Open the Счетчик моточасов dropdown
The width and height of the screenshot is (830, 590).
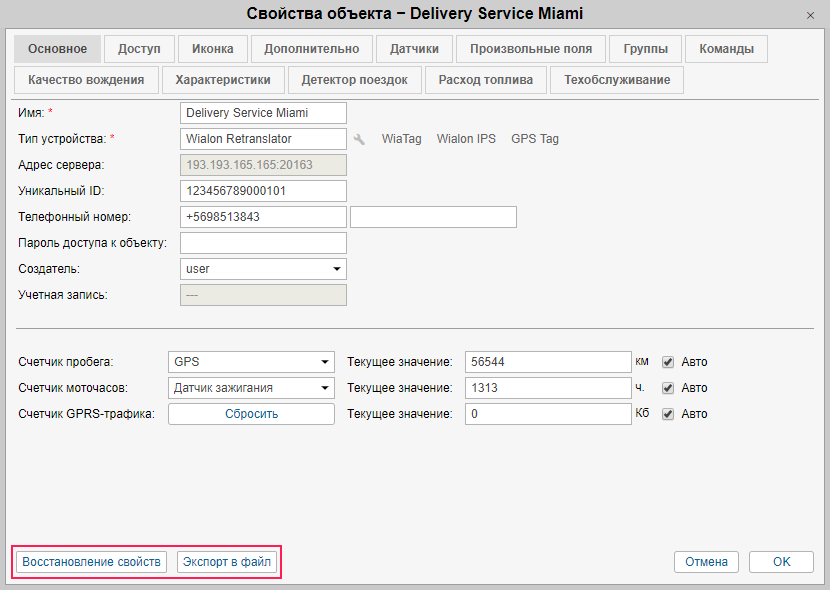[325, 388]
